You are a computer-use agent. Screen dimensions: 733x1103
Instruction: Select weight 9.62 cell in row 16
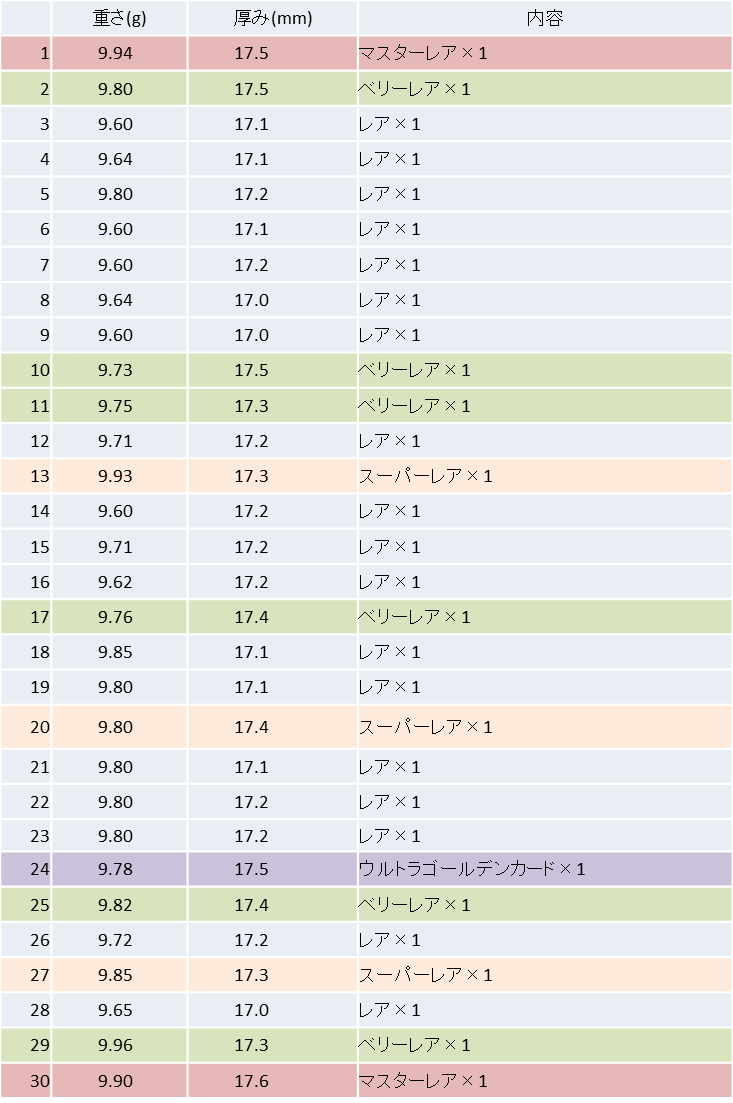tap(120, 582)
